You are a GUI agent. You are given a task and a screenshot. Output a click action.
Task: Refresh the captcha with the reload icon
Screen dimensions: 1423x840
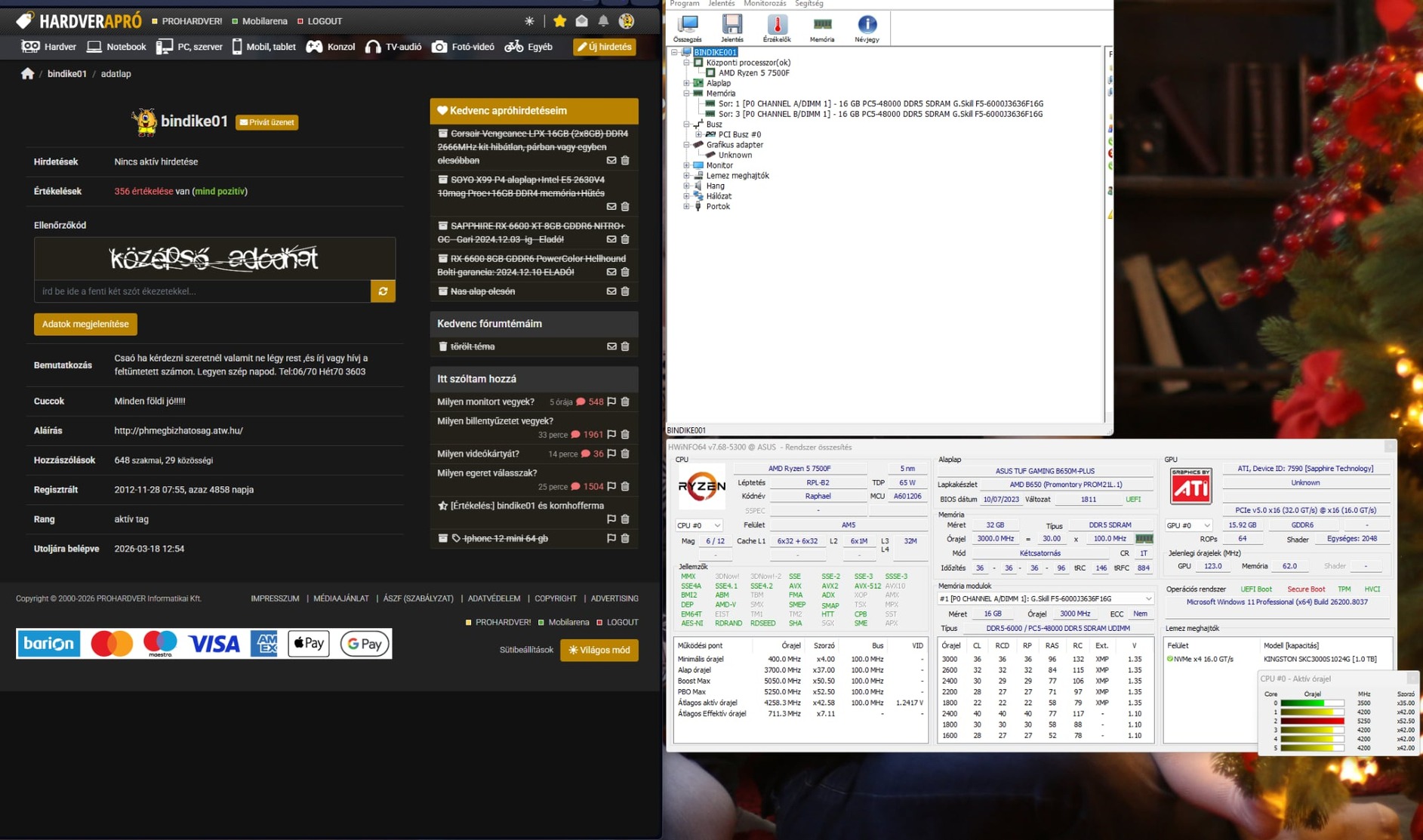[383, 291]
